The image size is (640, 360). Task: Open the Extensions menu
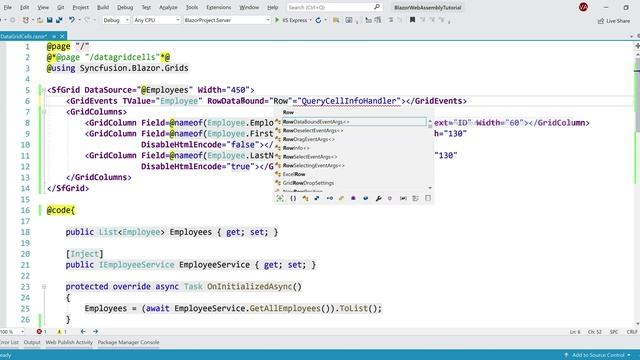click(x=218, y=7)
